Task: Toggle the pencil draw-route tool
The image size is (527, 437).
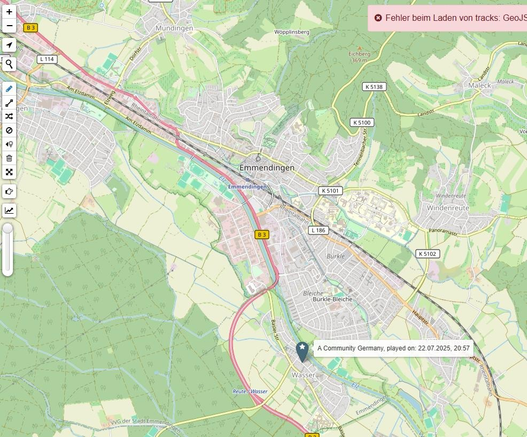Action: 9,89
